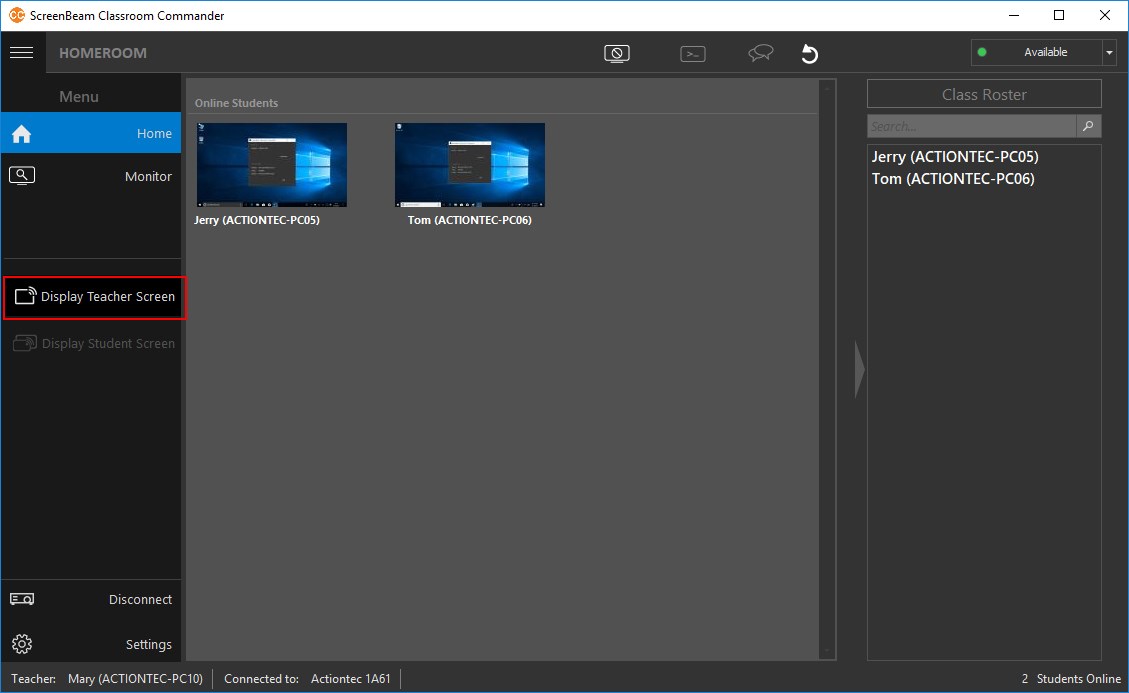The image size is (1129, 693).
Task: Click Mary (ACTIONTEC-PC10) in status bar
Action: click(x=135, y=679)
